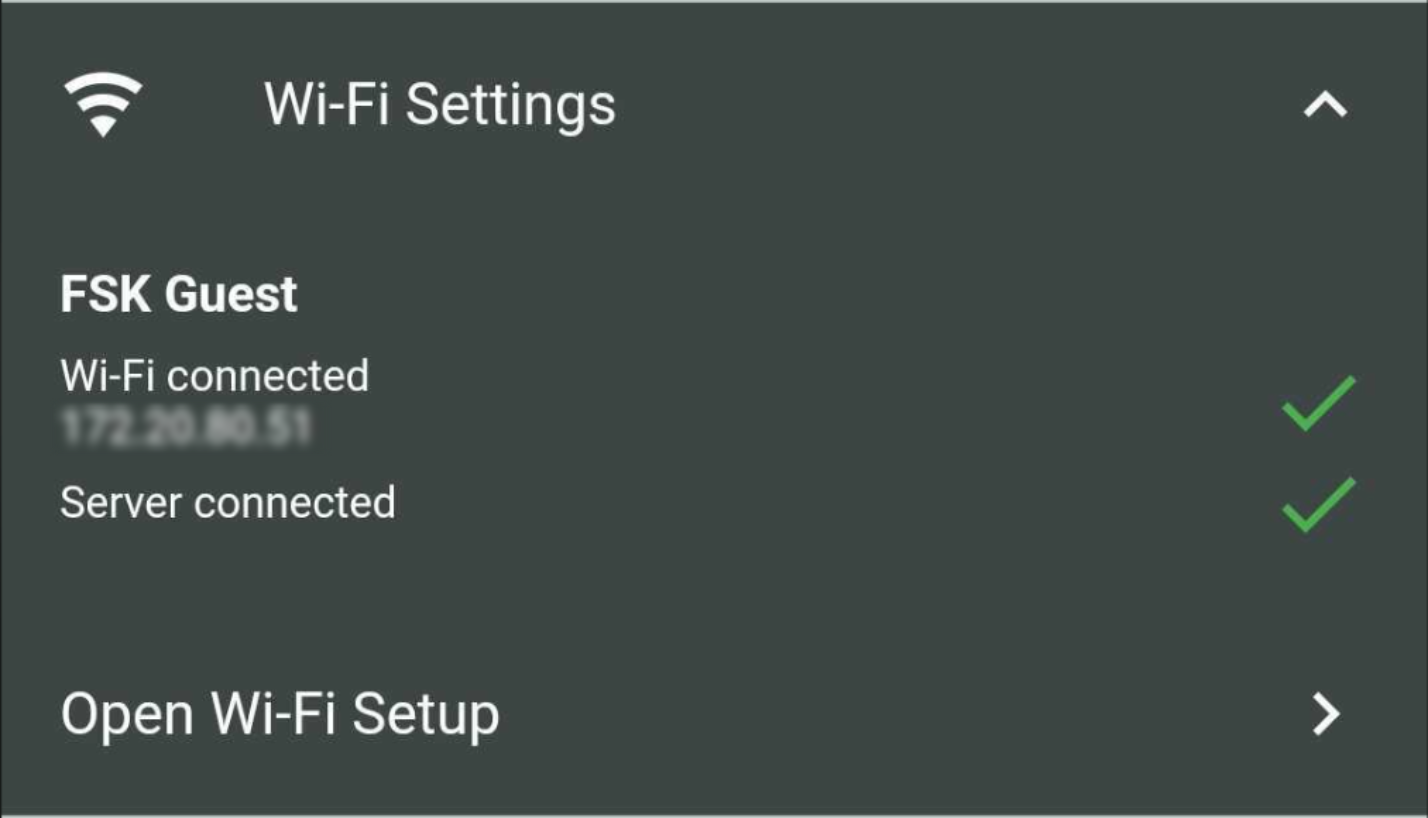Collapse the Wi-Fi Settings section
This screenshot has height=818, width=1428.
(x=1325, y=105)
